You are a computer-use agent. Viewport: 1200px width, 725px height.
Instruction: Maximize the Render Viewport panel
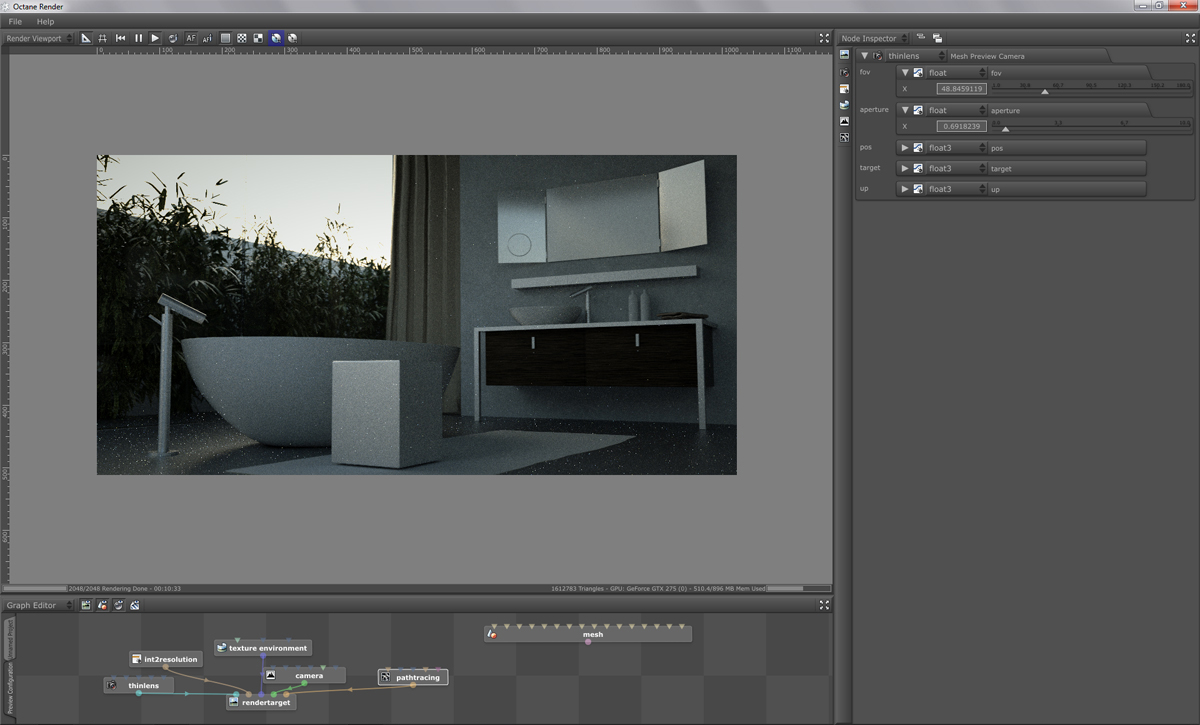tap(824, 38)
